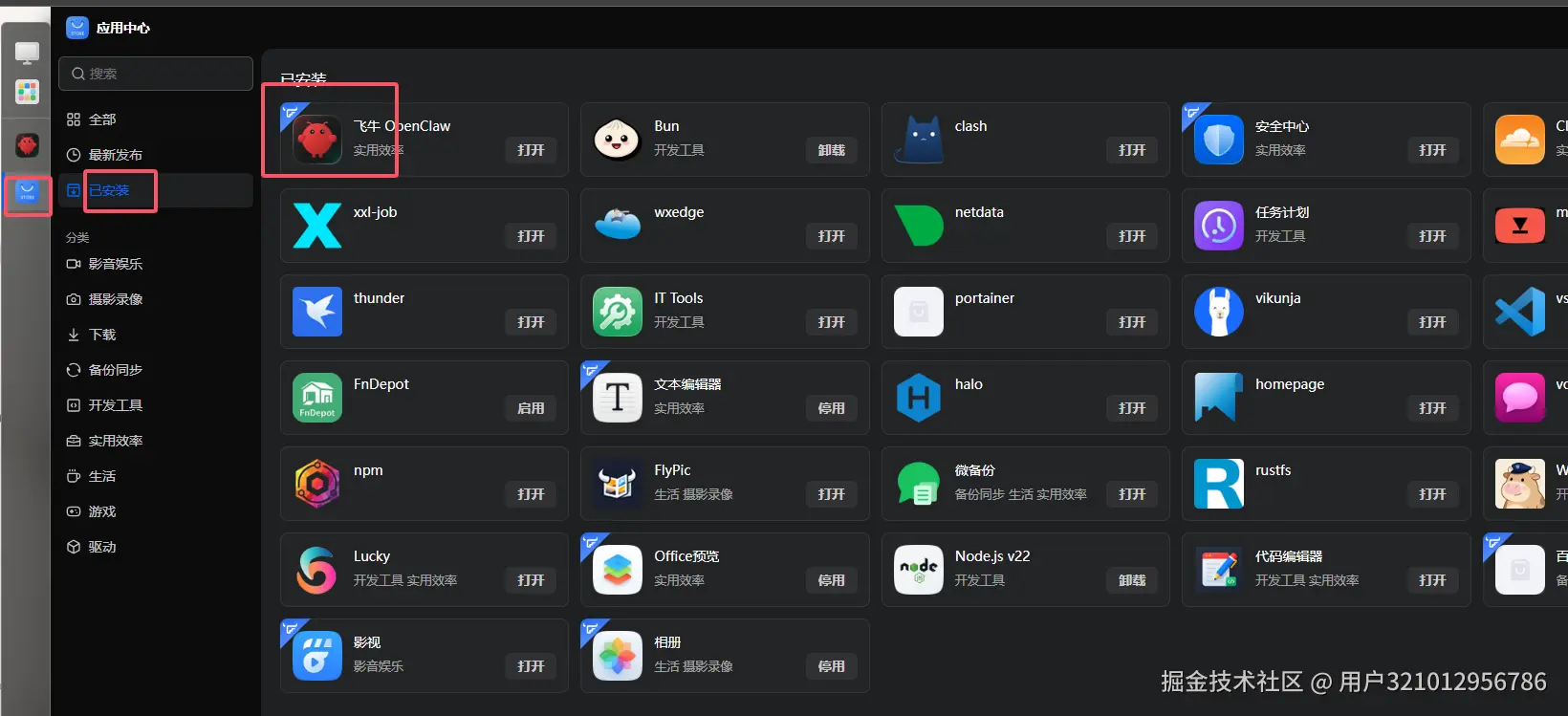Open 最新发布 in the sidebar
The height and width of the screenshot is (716, 1568).
(x=156, y=155)
